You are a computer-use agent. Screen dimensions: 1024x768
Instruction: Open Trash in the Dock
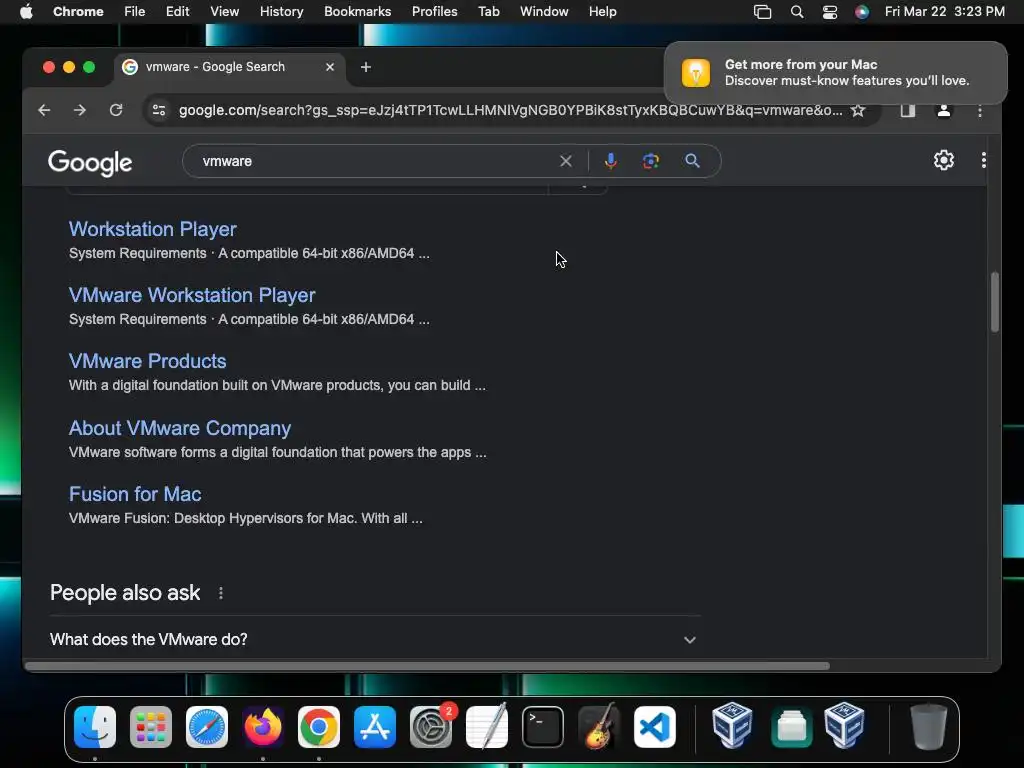(x=929, y=727)
